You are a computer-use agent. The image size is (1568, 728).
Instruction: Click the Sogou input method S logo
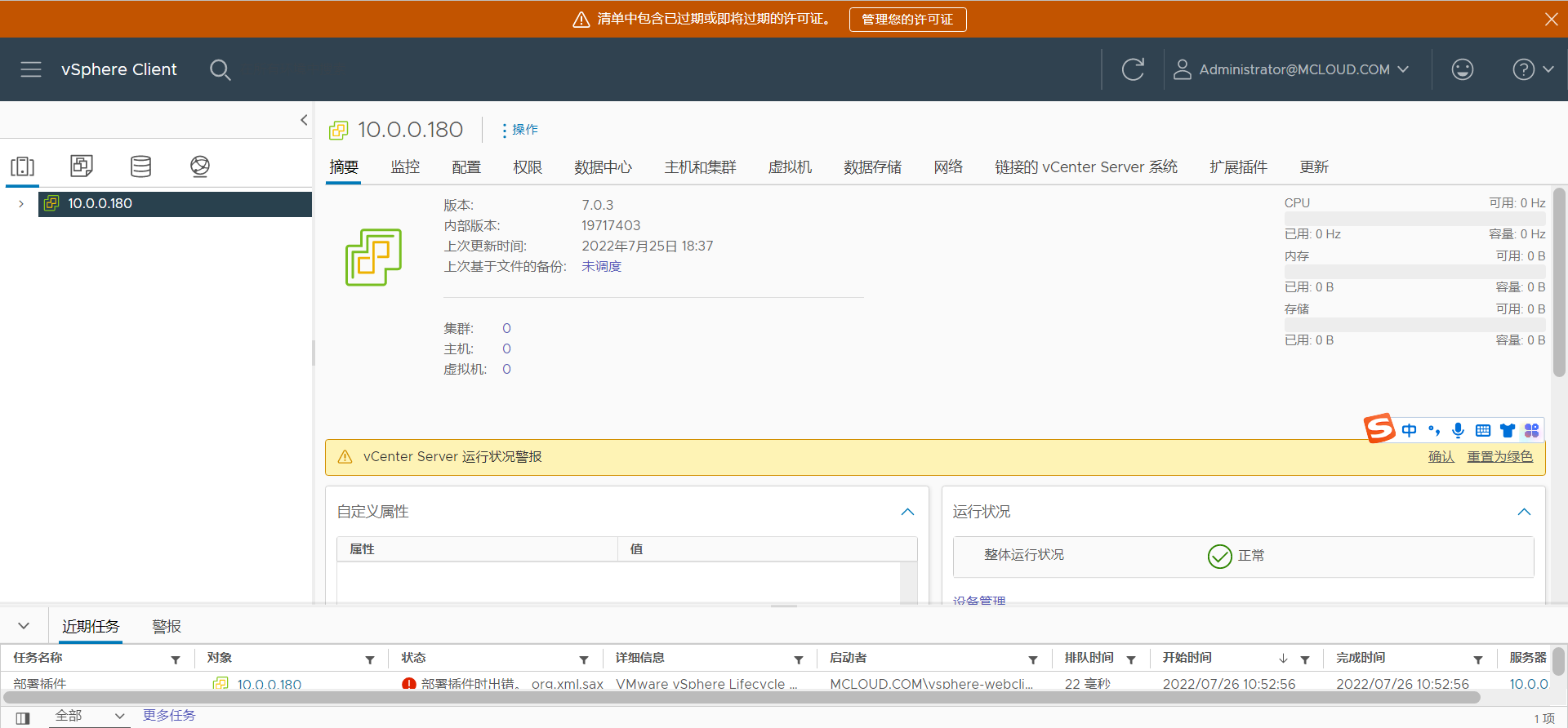click(x=1379, y=428)
